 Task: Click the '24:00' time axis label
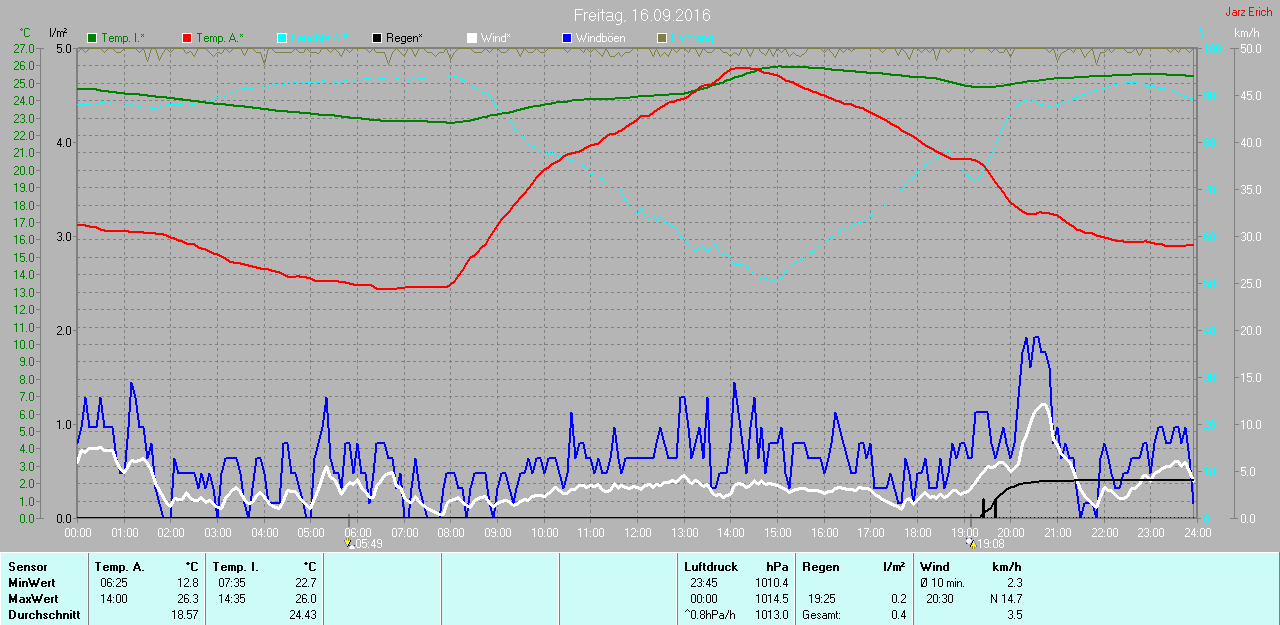click(x=1197, y=532)
